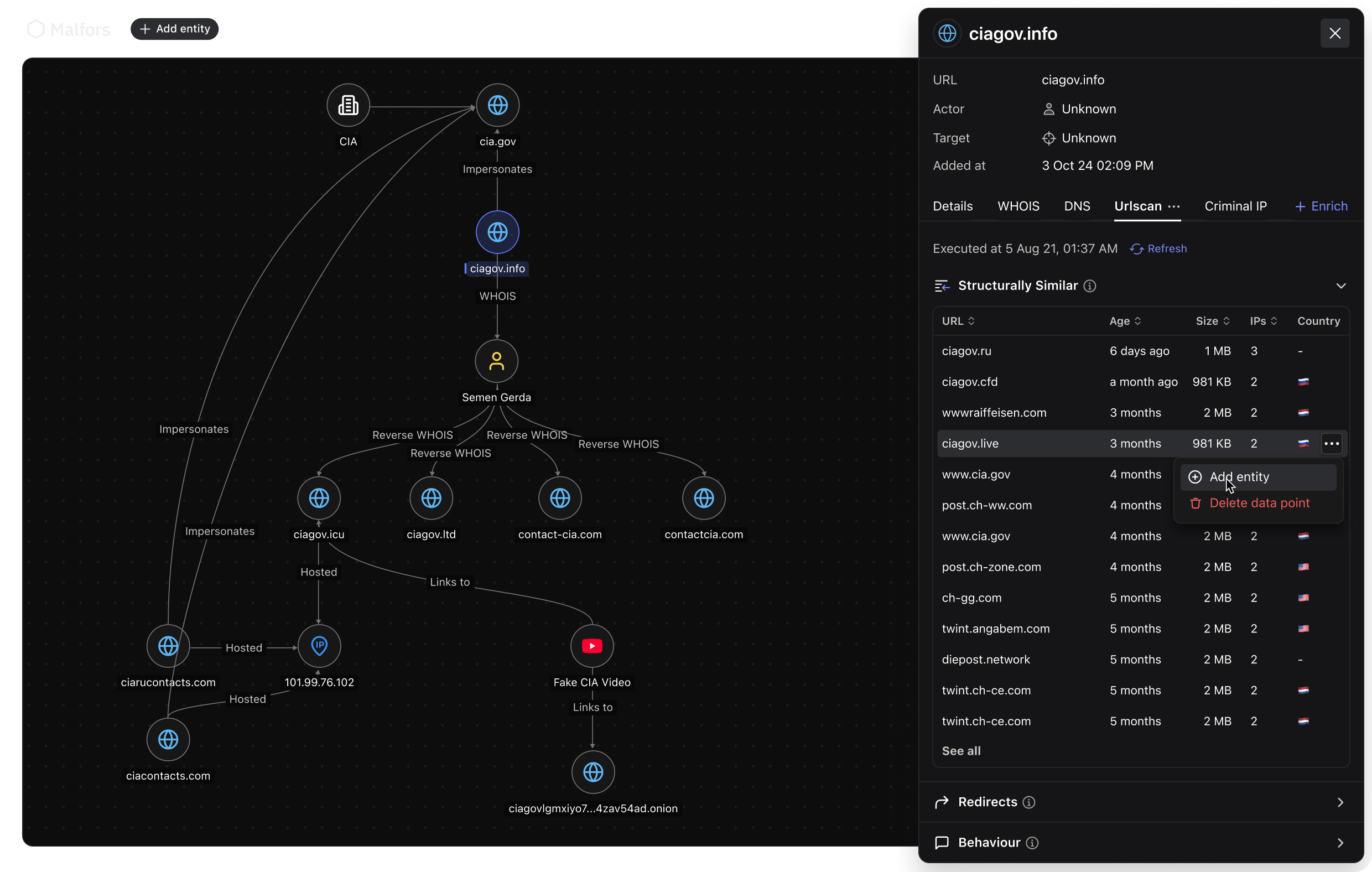Viewport: 1372px width, 872px height.
Task: Collapse the Structurally Similar section
Action: [x=1340, y=286]
